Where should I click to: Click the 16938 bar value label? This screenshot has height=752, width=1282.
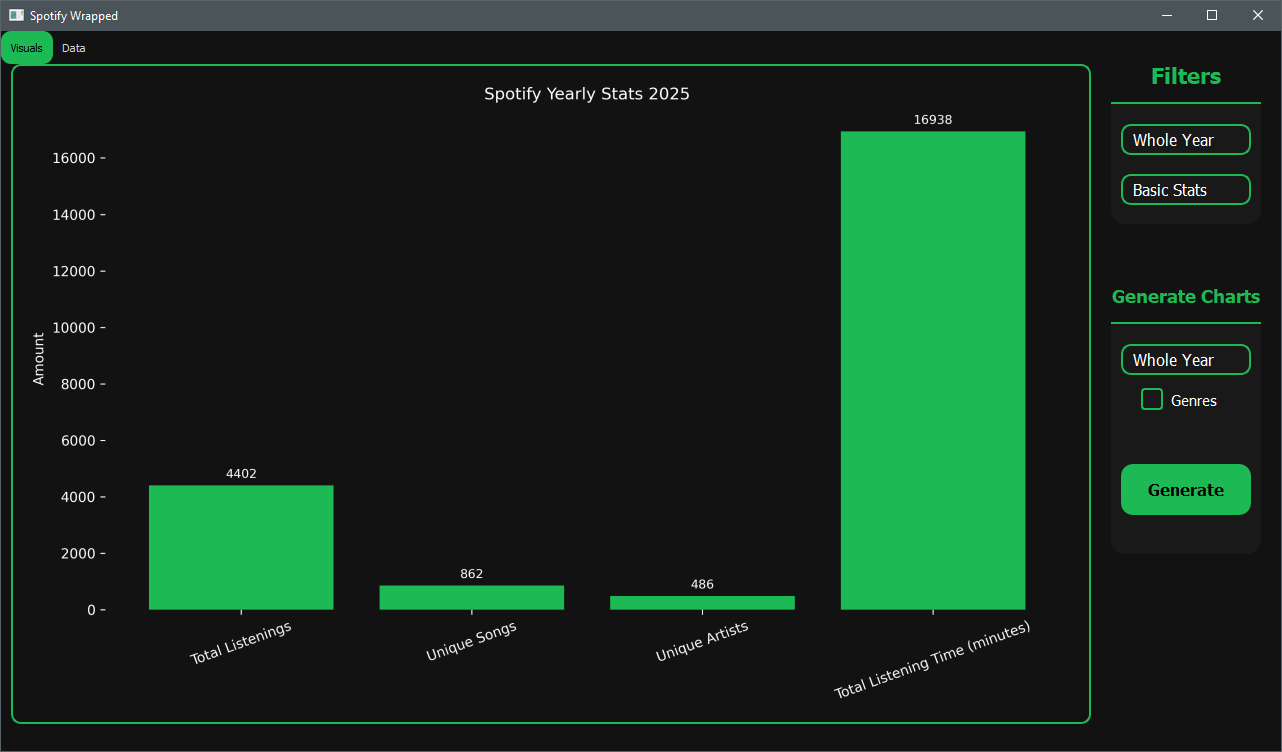tap(933, 120)
